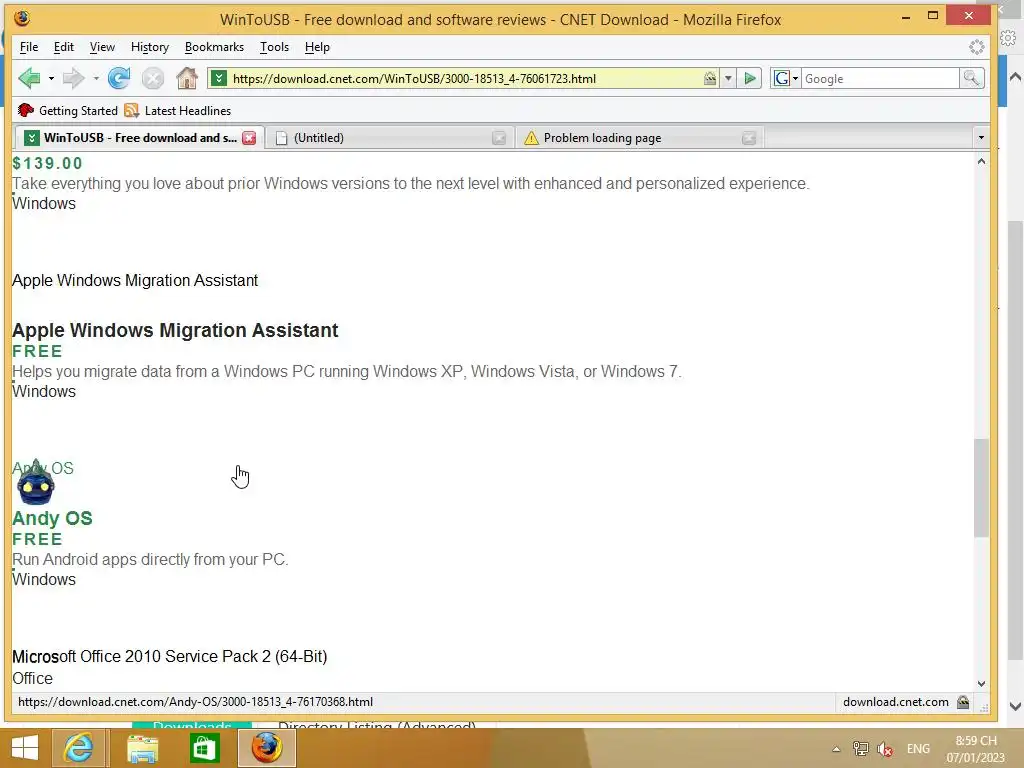
Task: Close the (Untitled) tab
Action: pos(499,138)
